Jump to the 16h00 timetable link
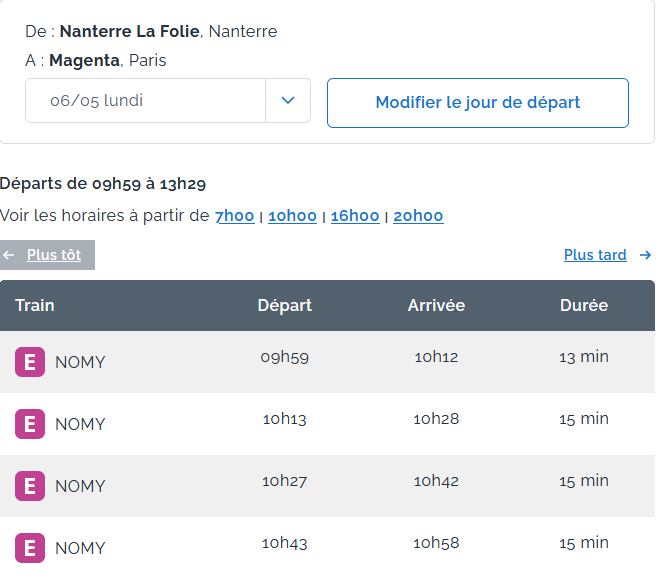This screenshot has height=579, width=659. click(x=355, y=216)
